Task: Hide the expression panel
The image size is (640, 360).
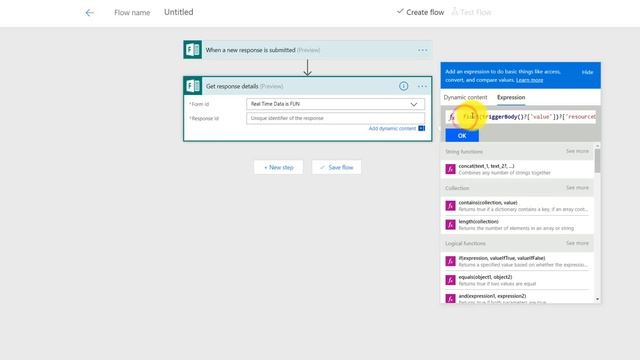Action: pyautogui.click(x=587, y=72)
